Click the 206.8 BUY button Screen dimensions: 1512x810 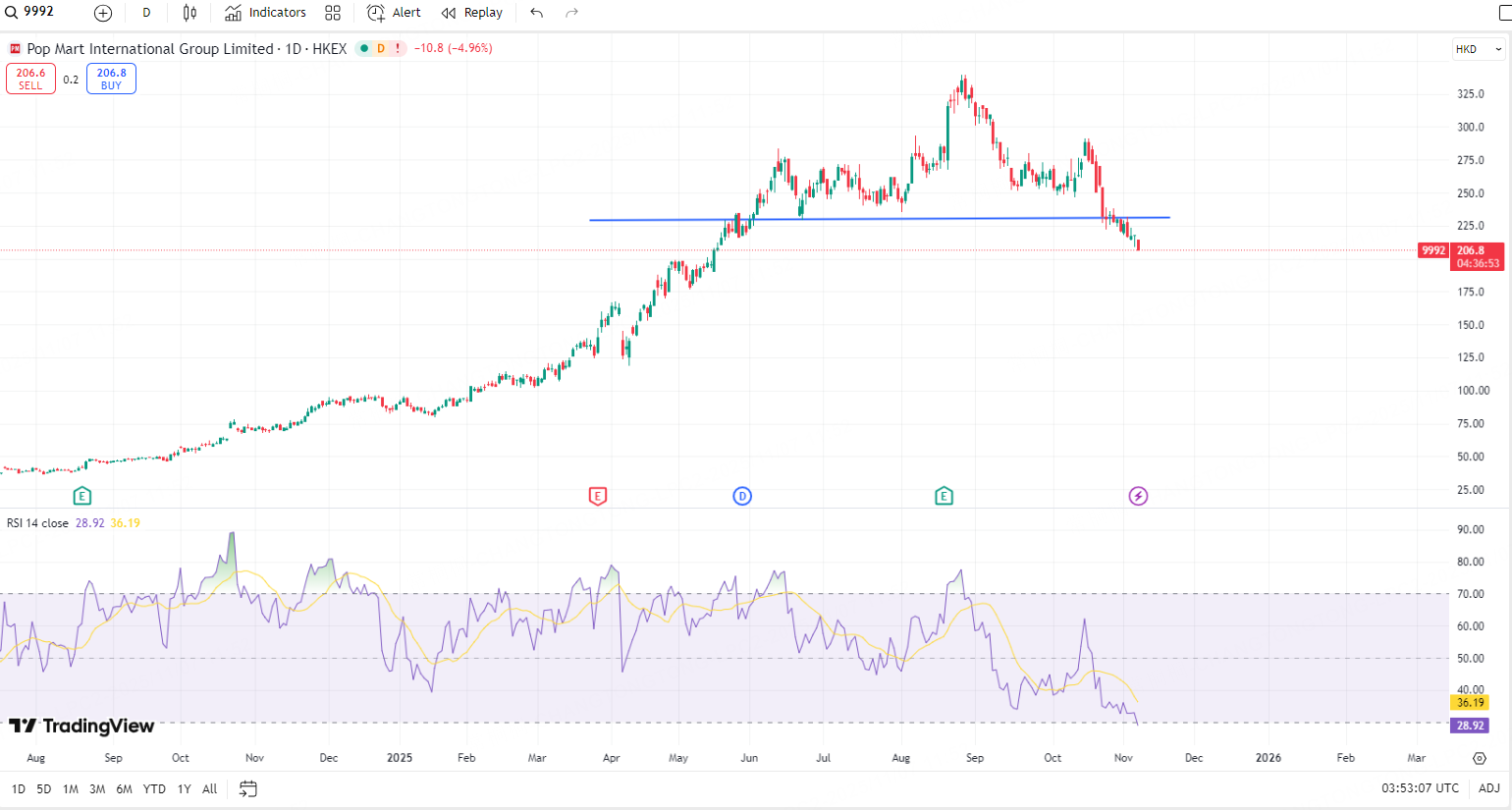tap(111, 79)
